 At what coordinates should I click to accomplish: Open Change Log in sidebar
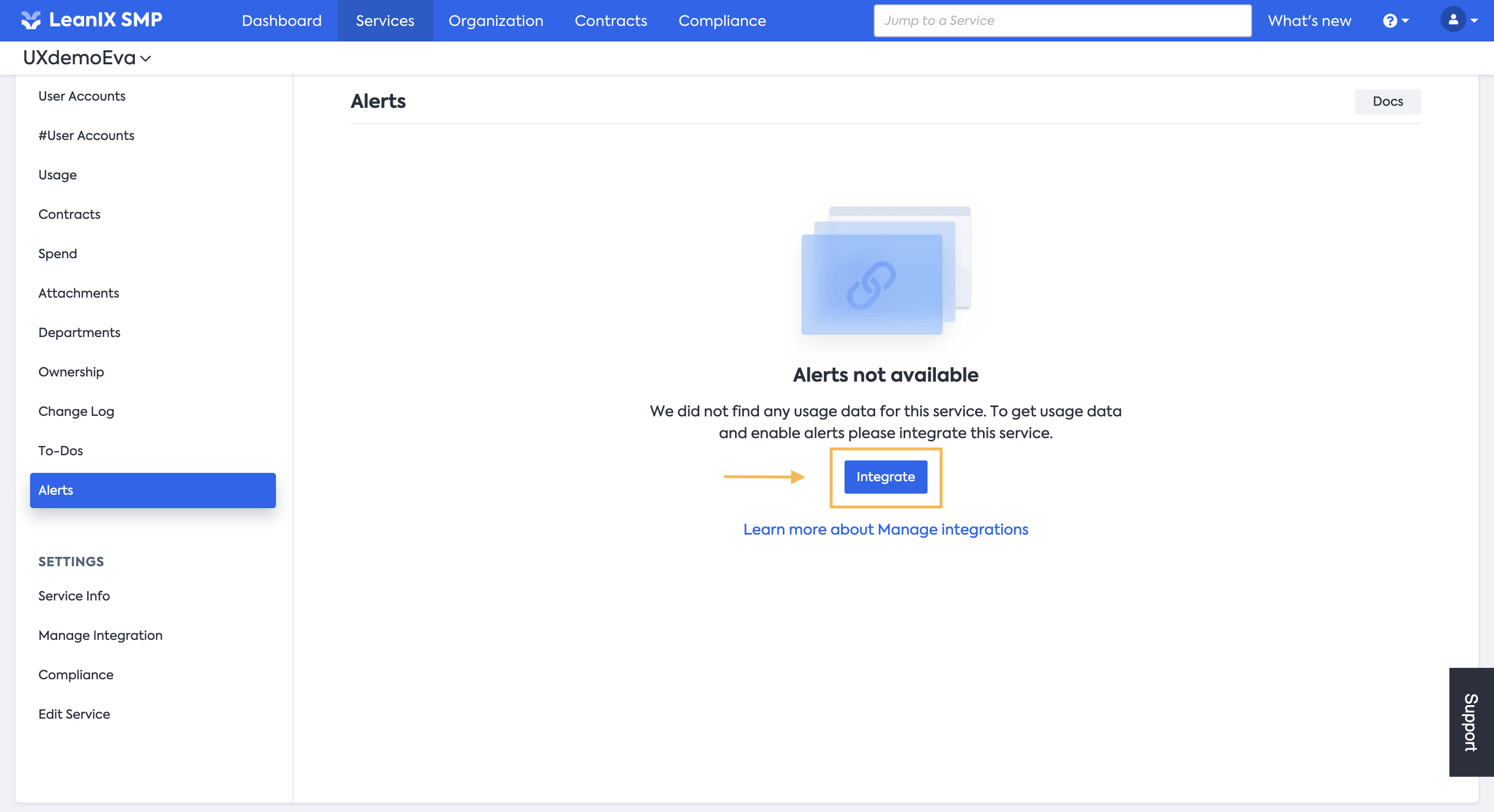pos(76,411)
